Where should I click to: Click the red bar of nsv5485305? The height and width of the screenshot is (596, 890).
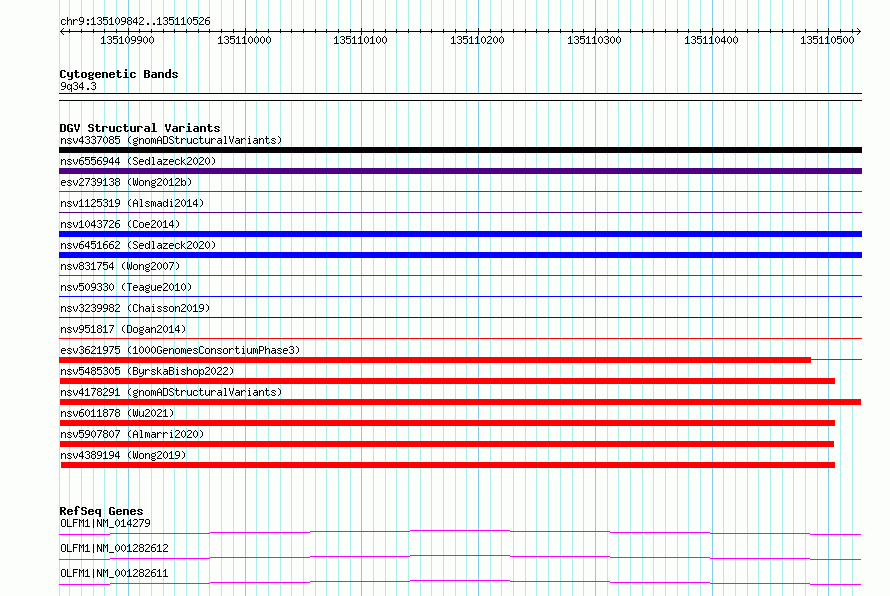click(447, 381)
